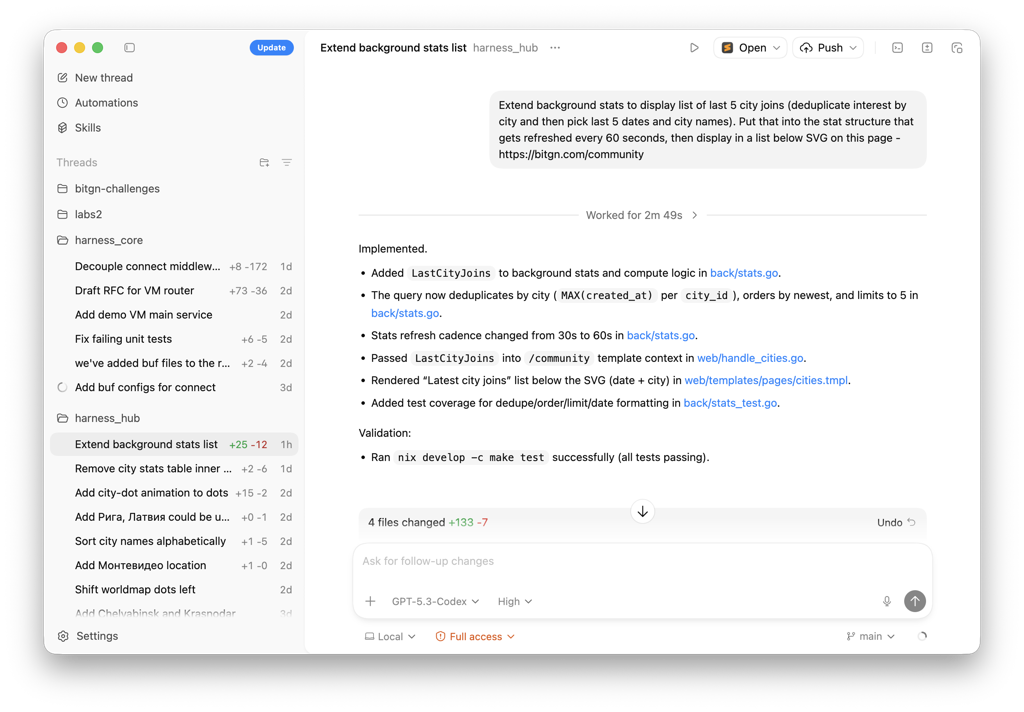This screenshot has width=1024, height=712.
Task: Open the Full access permissions dropdown
Action: click(475, 636)
